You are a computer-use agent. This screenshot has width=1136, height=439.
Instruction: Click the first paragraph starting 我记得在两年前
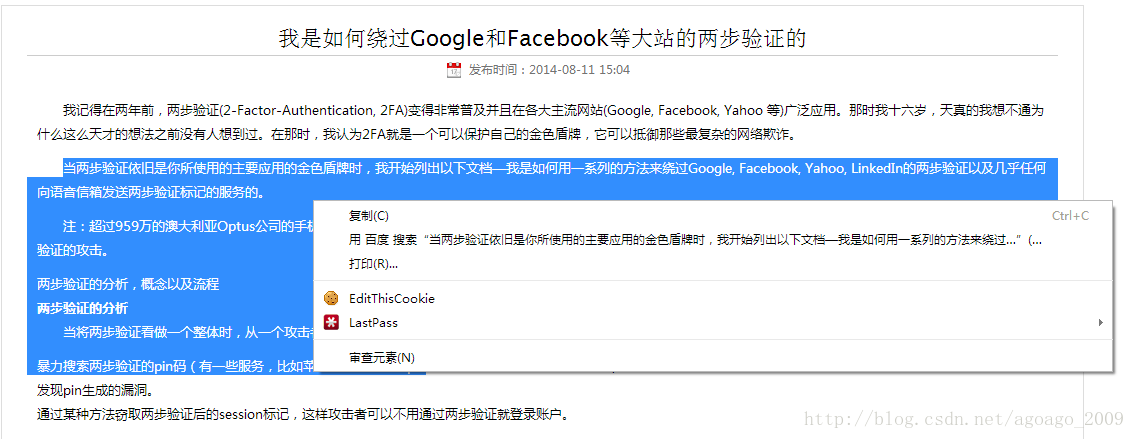(542, 122)
